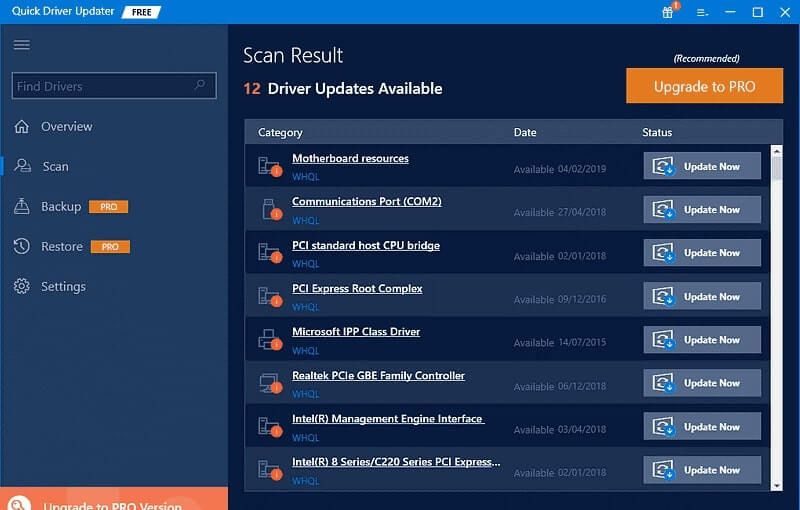Click the Upgrade to PRO button

click(x=704, y=86)
